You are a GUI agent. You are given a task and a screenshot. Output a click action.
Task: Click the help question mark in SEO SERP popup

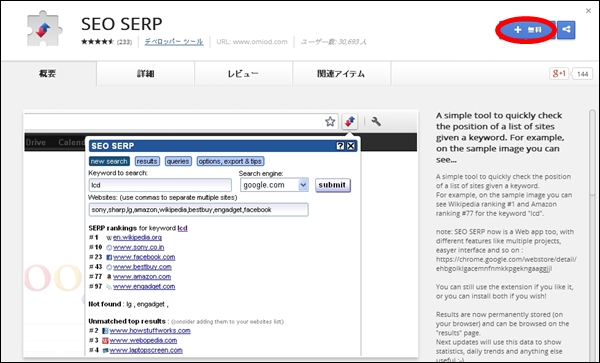[x=340, y=146]
